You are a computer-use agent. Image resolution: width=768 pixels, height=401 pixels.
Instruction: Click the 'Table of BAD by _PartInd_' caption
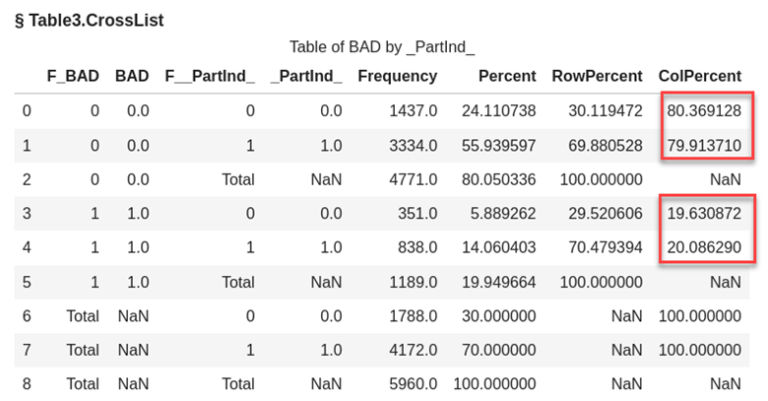tap(382, 47)
